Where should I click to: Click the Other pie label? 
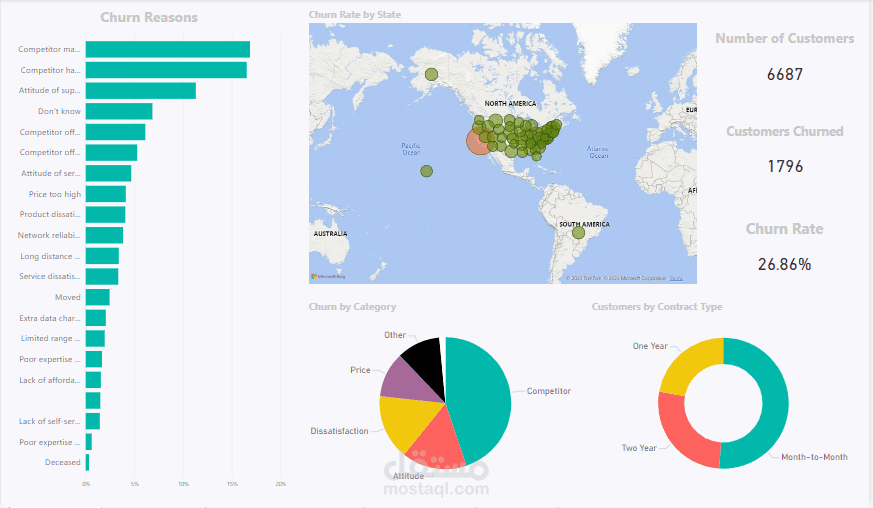(x=395, y=335)
